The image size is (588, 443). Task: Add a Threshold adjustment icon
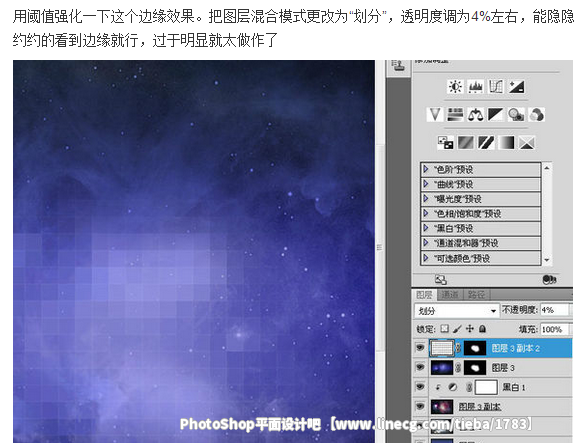(x=486, y=143)
